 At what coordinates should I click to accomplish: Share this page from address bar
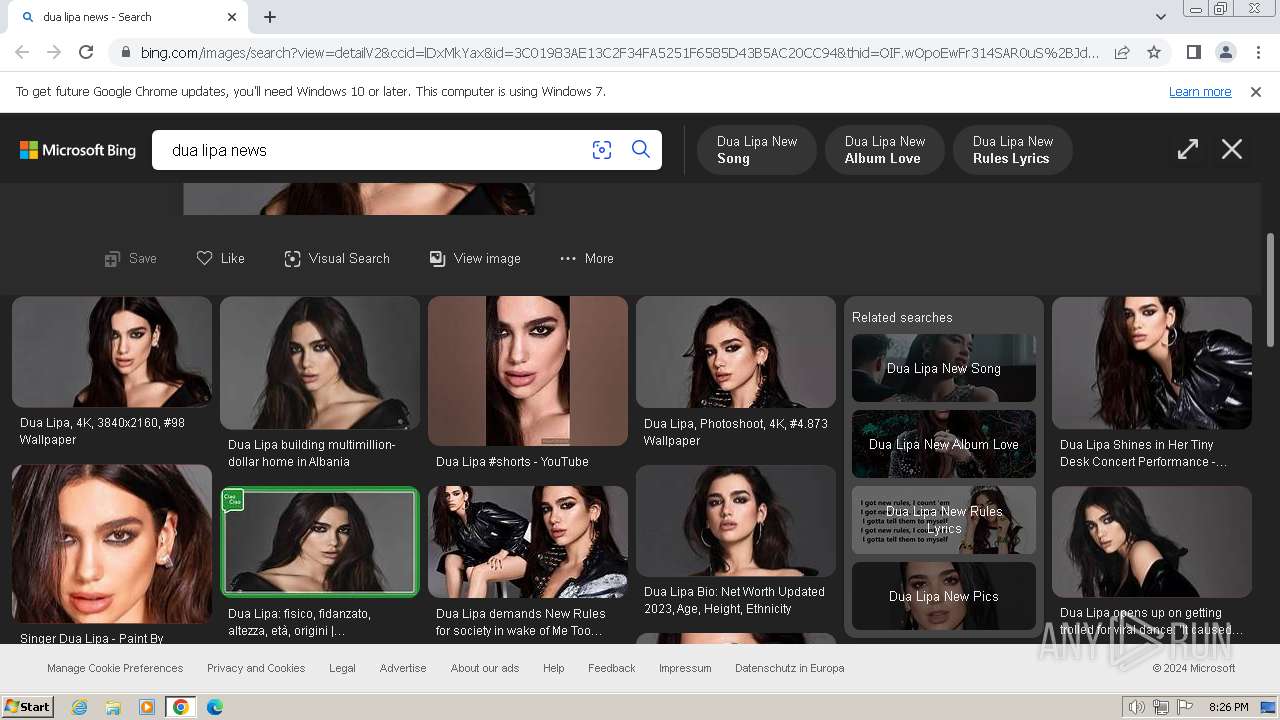(1122, 52)
